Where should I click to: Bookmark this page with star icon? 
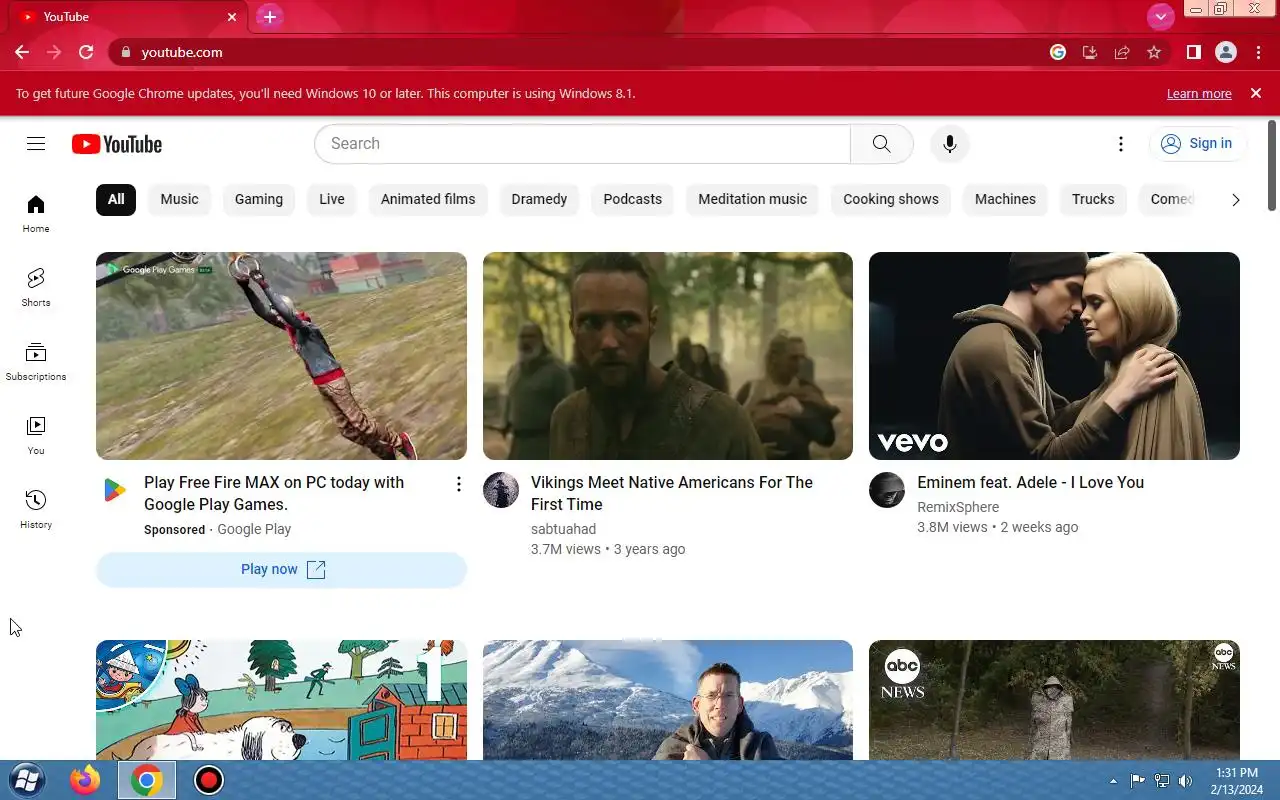click(1154, 52)
